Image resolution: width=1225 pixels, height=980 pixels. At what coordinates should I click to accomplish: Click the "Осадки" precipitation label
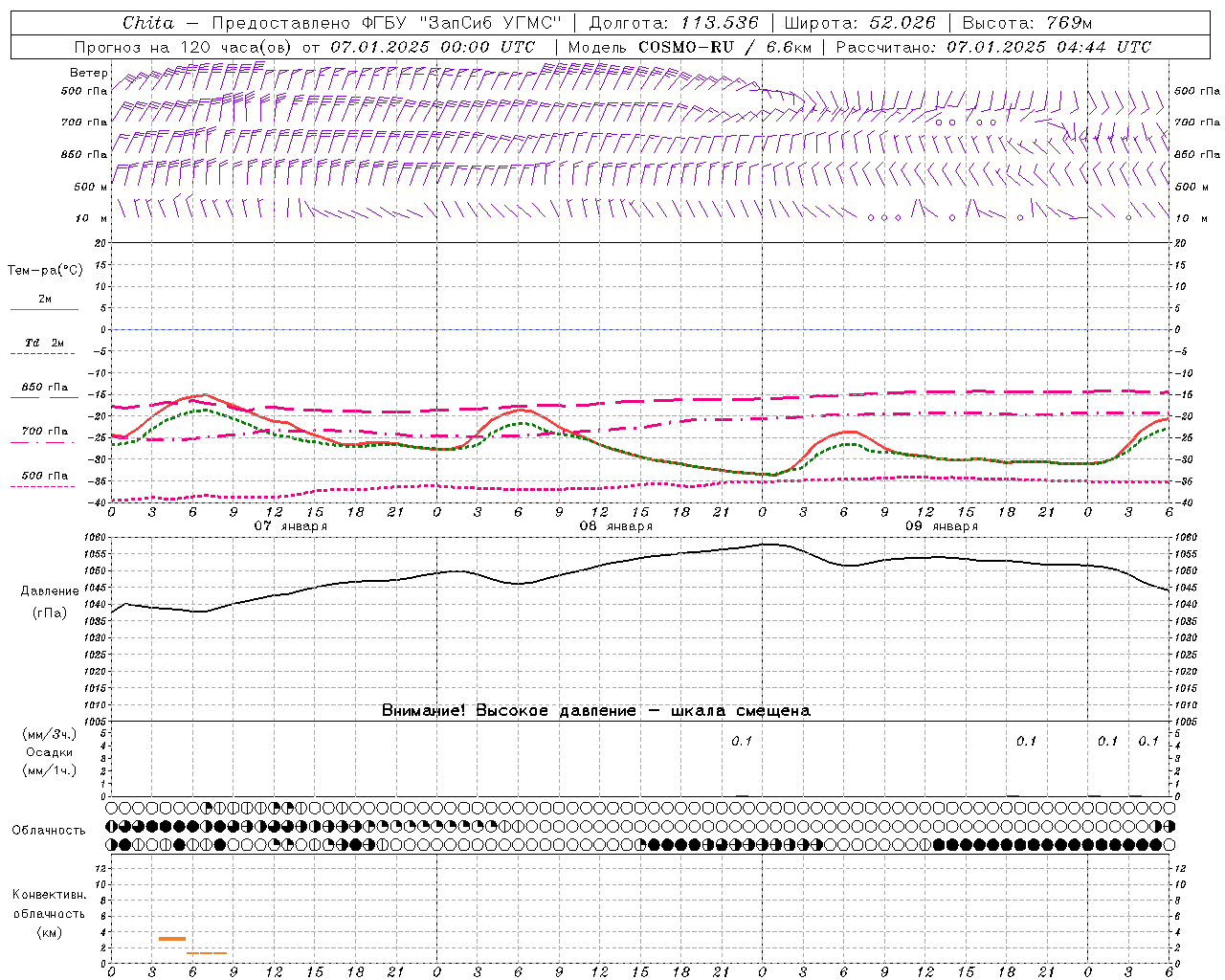point(49,752)
